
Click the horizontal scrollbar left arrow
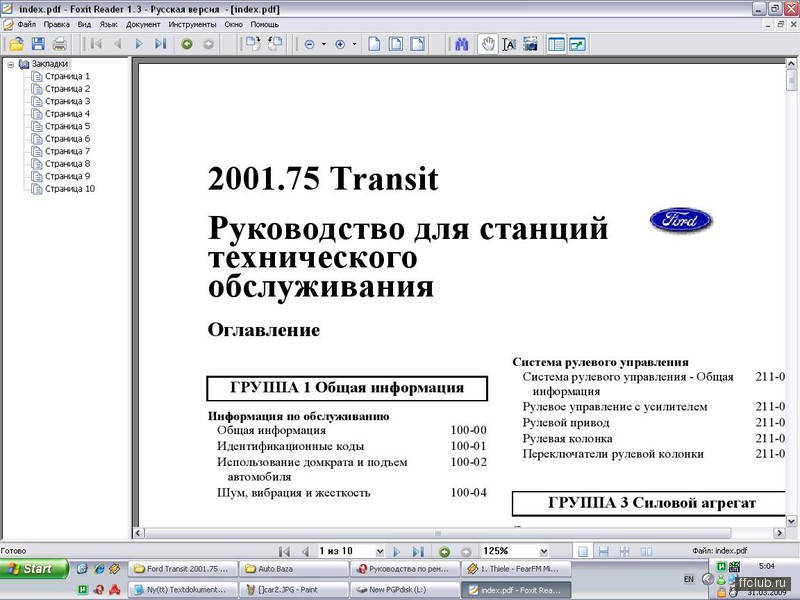pyautogui.click(x=138, y=533)
